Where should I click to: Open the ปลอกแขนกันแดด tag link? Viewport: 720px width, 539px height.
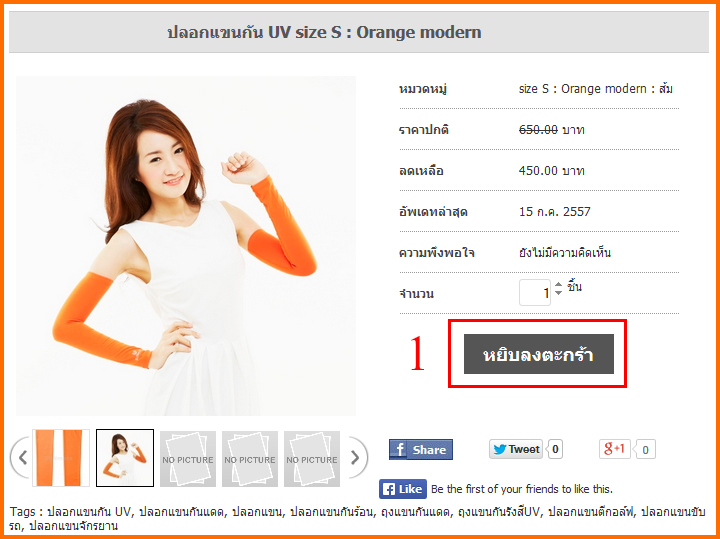click(x=181, y=511)
